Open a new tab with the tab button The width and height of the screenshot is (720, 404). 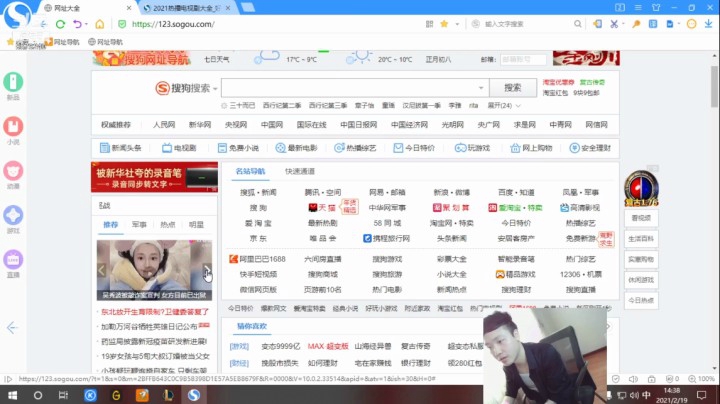(248, 7)
